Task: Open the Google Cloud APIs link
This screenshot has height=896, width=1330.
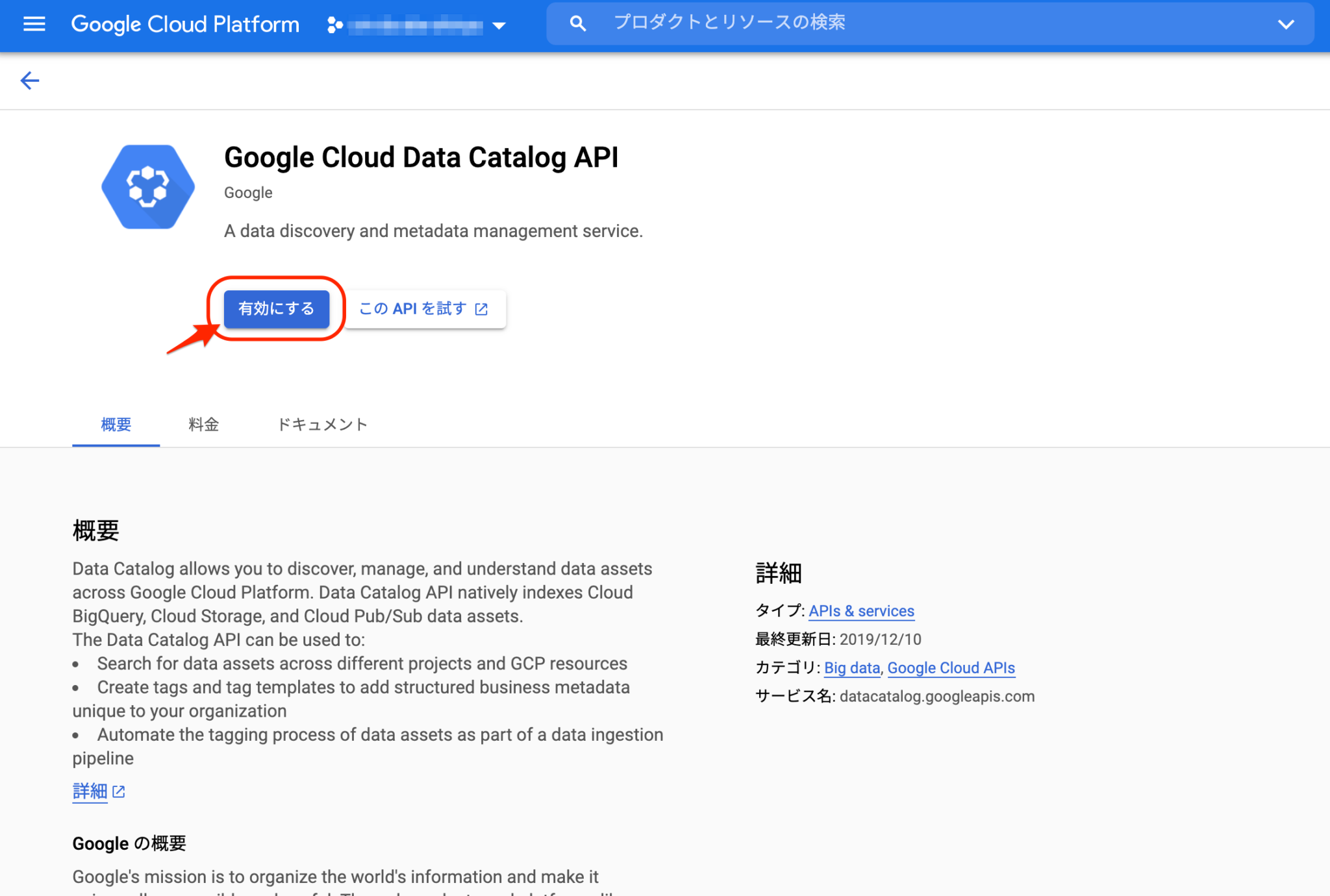Action: [951, 667]
